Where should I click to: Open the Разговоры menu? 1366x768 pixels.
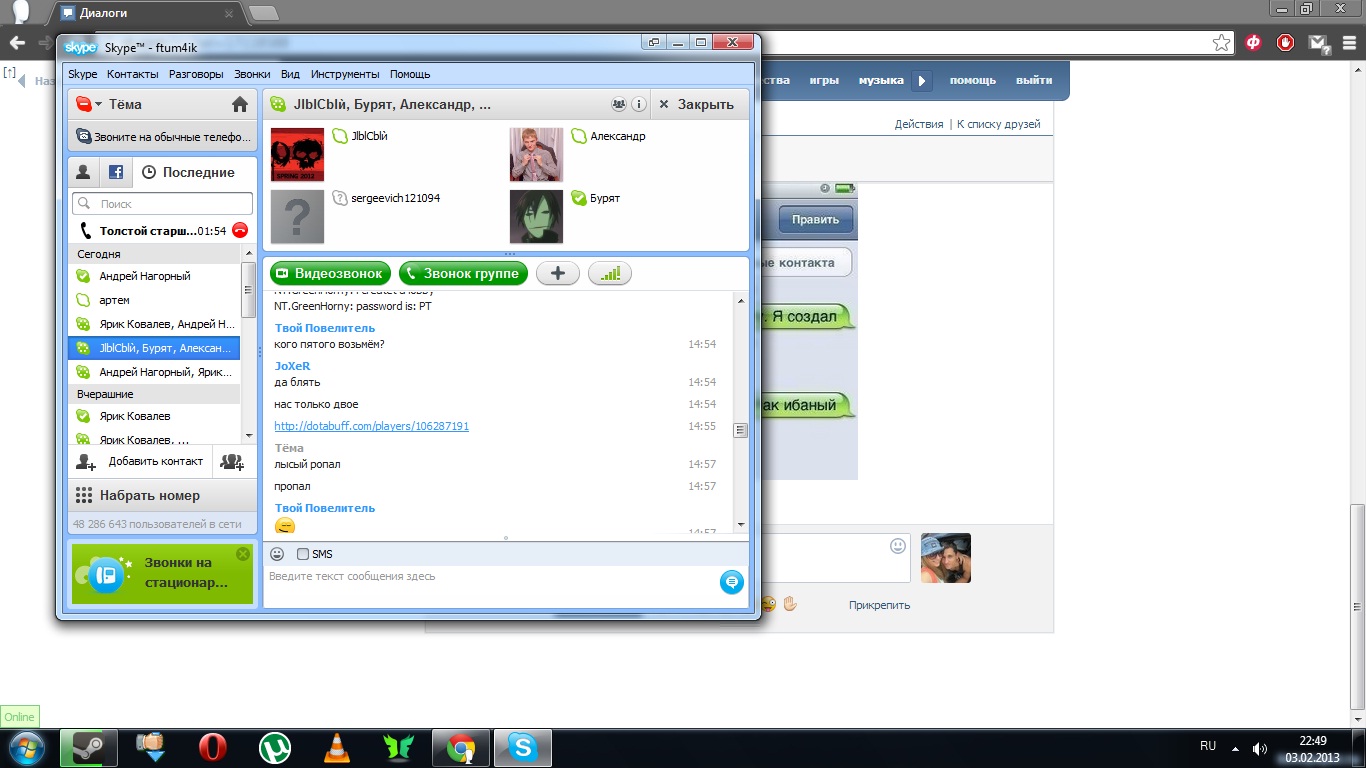tap(196, 74)
